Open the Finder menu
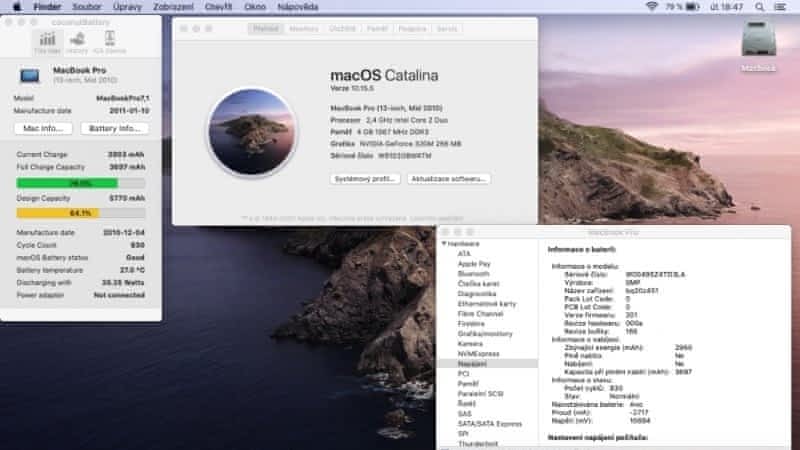800x450 pixels. [47, 7]
